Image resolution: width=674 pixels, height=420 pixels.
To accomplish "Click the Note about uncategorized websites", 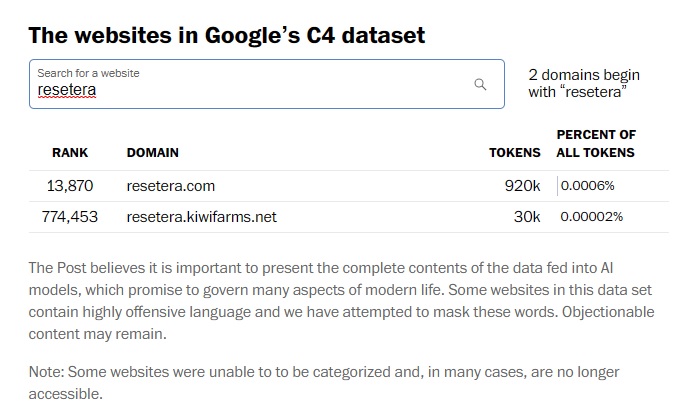I will [324, 383].
